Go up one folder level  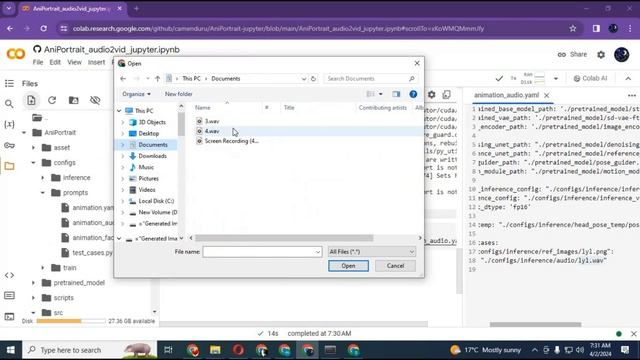pyautogui.click(x=158, y=78)
